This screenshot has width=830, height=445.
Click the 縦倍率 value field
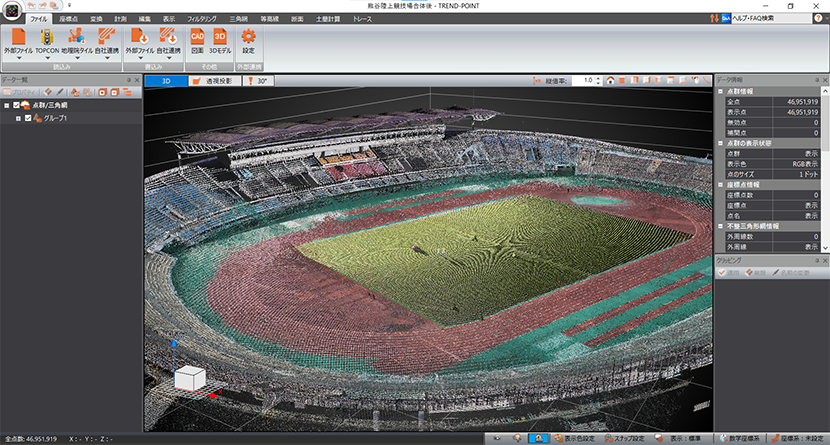pos(587,80)
